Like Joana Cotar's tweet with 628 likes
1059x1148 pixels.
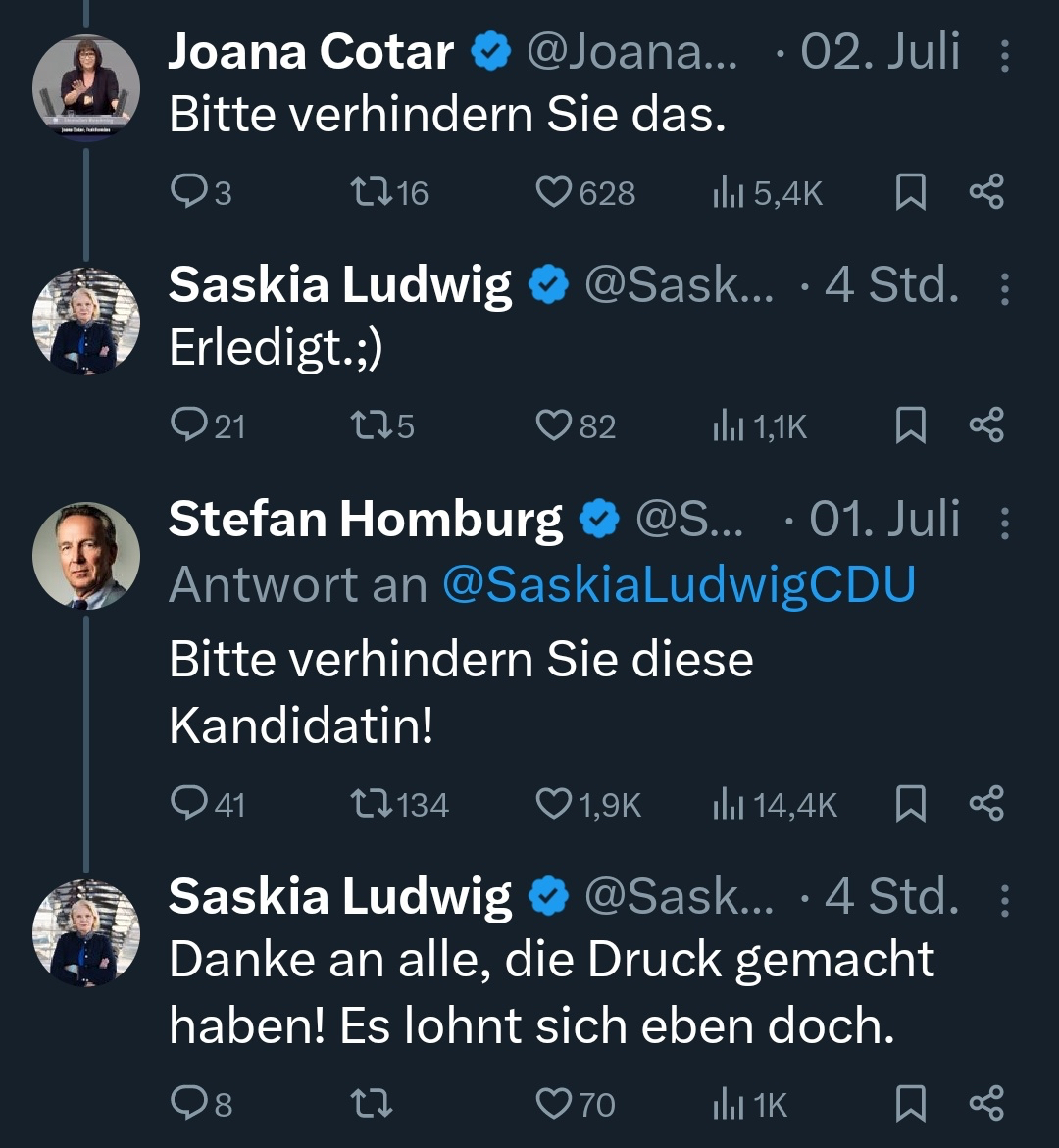554,192
